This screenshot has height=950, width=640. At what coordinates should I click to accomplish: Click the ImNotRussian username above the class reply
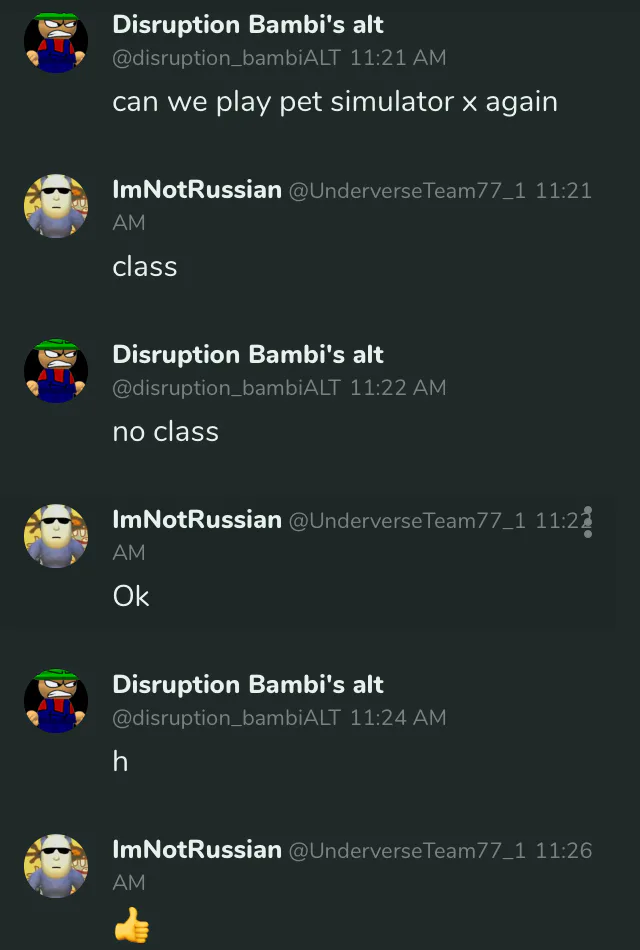point(197,190)
